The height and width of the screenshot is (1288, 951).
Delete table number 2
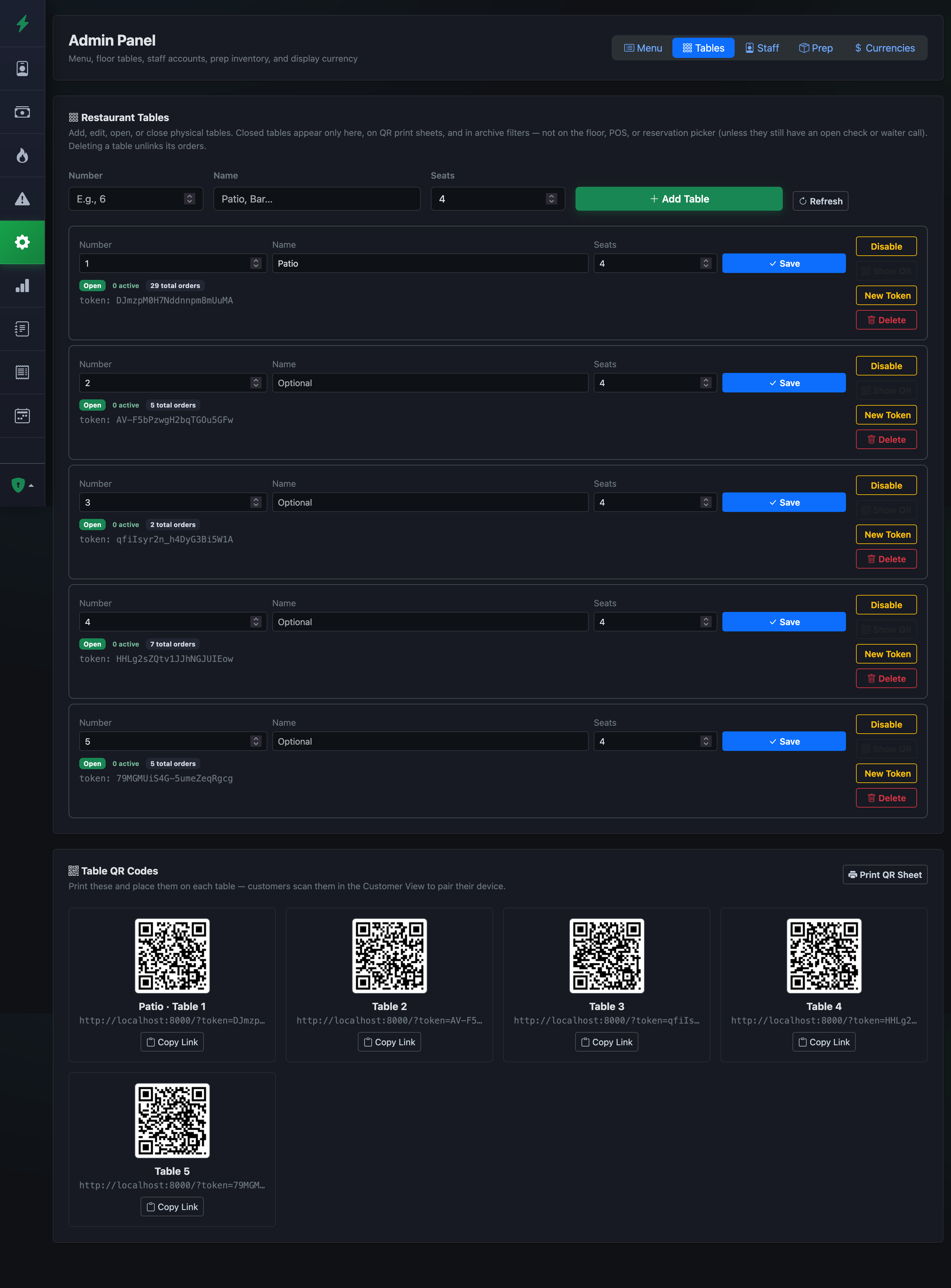click(x=886, y=440)
